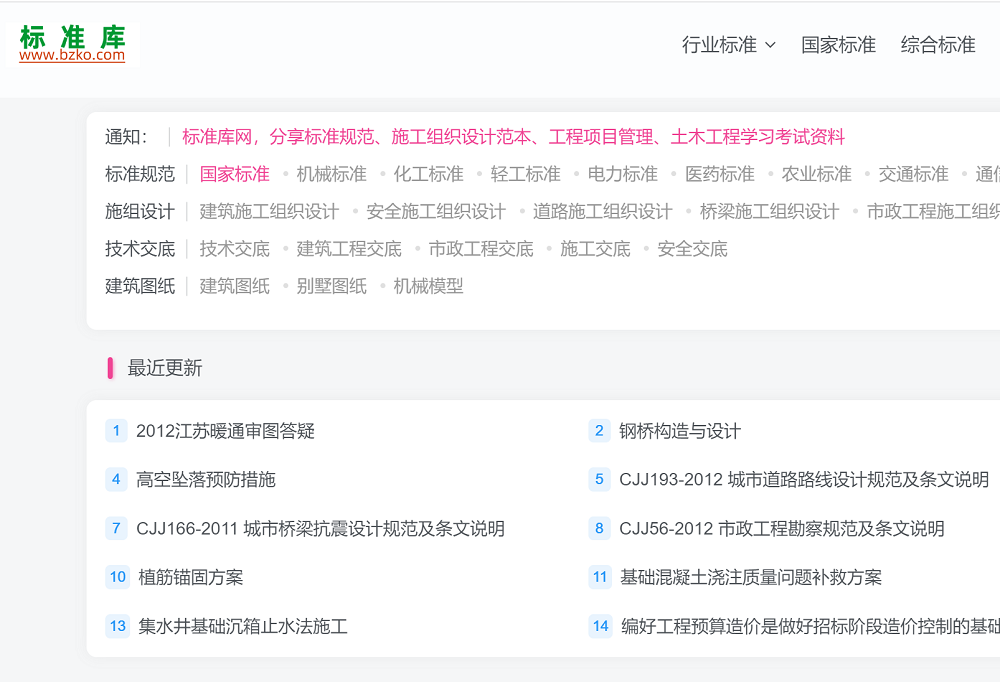Open the 国家标准 top navigation item
Screen dimensions: 1000x682
pyautogui.click(x=838, y=45)
